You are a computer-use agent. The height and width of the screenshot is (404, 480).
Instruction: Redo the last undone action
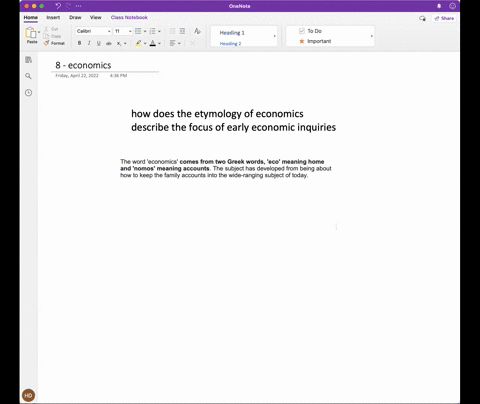(x=69, y=6)
